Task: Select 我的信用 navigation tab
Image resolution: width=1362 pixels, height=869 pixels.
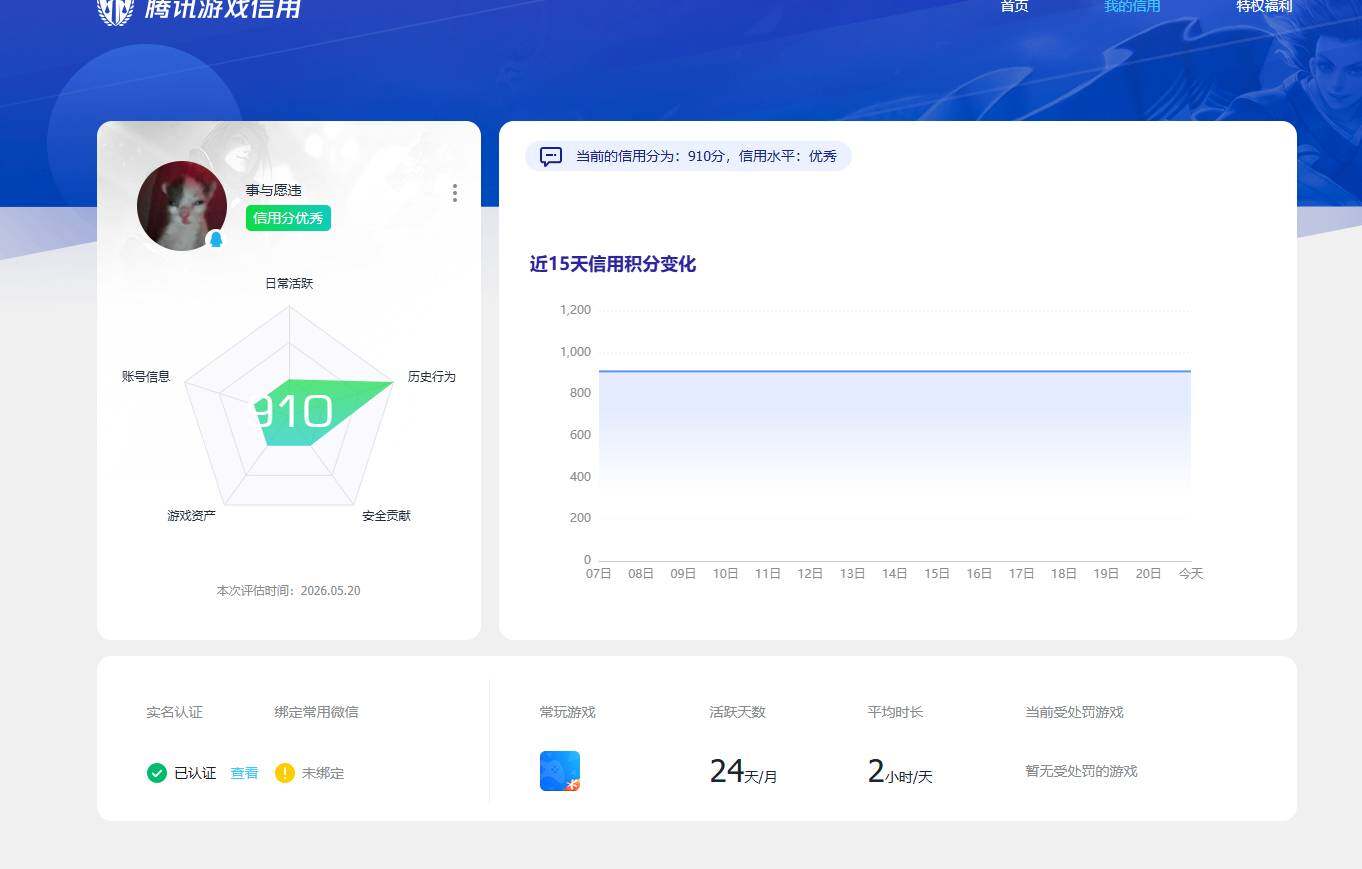Action: click(1132, 6)
